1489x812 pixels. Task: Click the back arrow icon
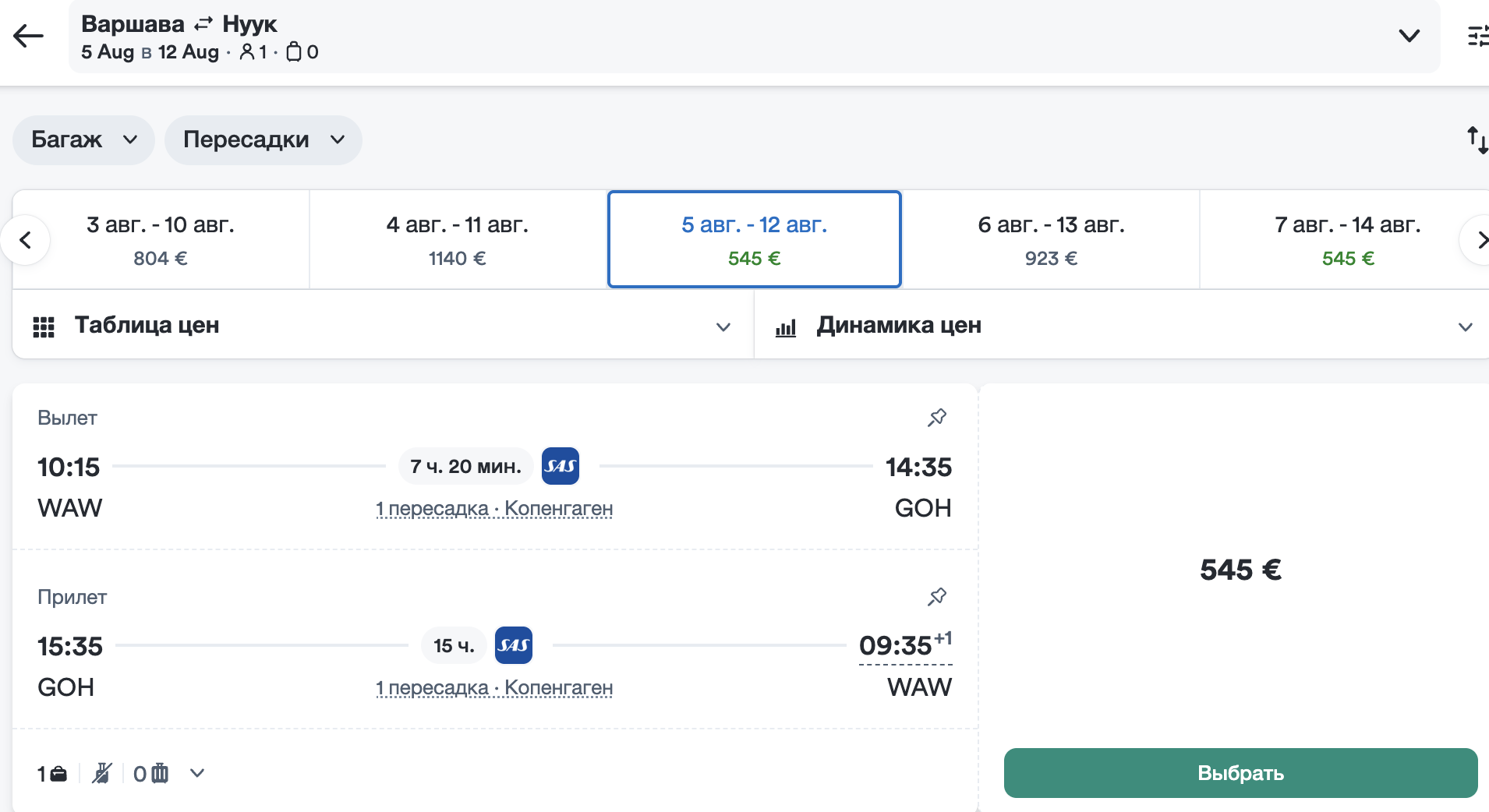[29, 36]
